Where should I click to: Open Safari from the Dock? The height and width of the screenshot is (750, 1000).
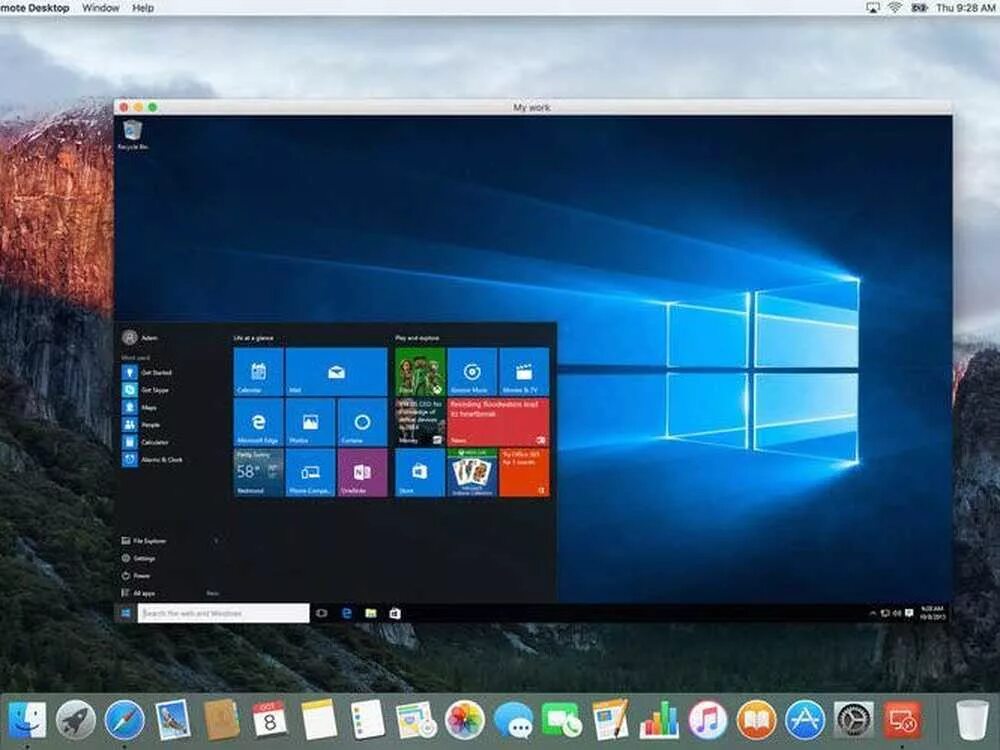(x=124, y=720)
